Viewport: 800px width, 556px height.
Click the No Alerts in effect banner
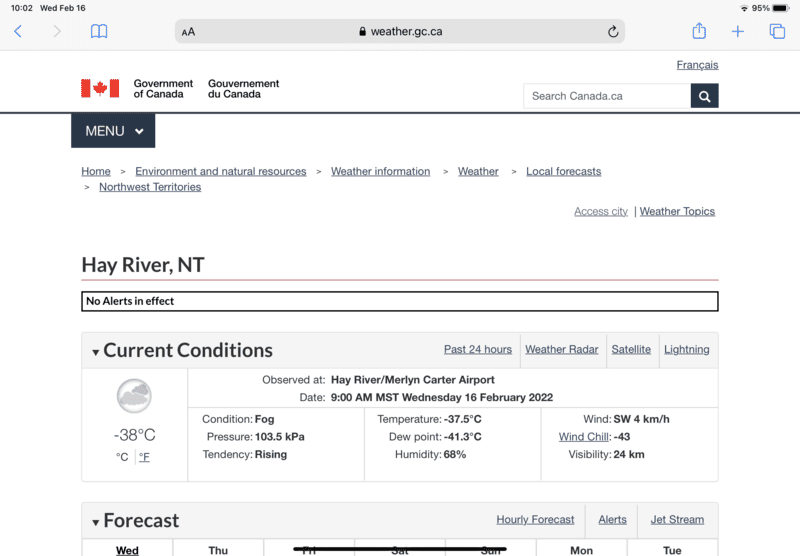coord(400,301)
